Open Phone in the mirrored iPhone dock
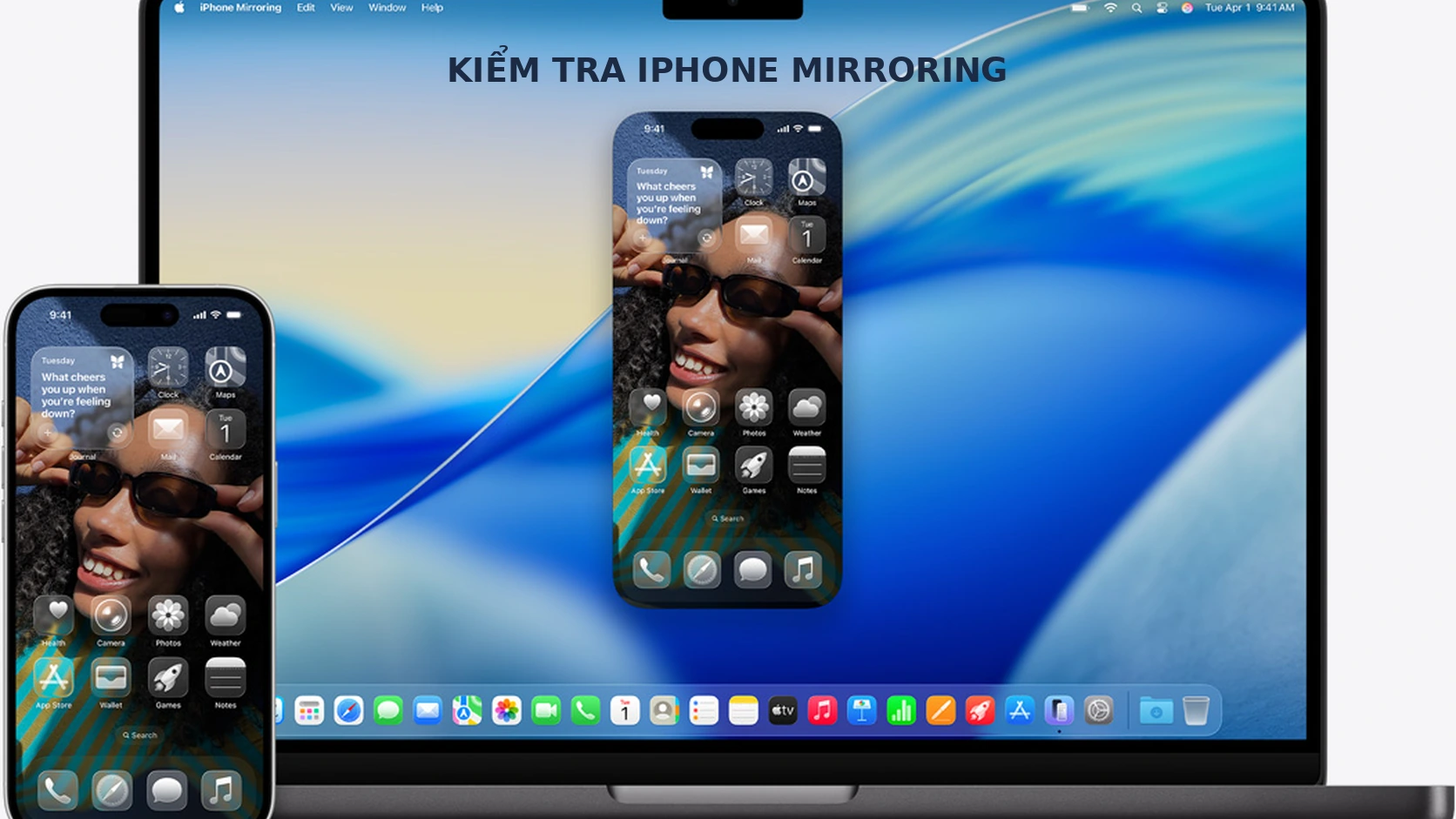This screenshot has width=1456, height=819. point(651,570)
